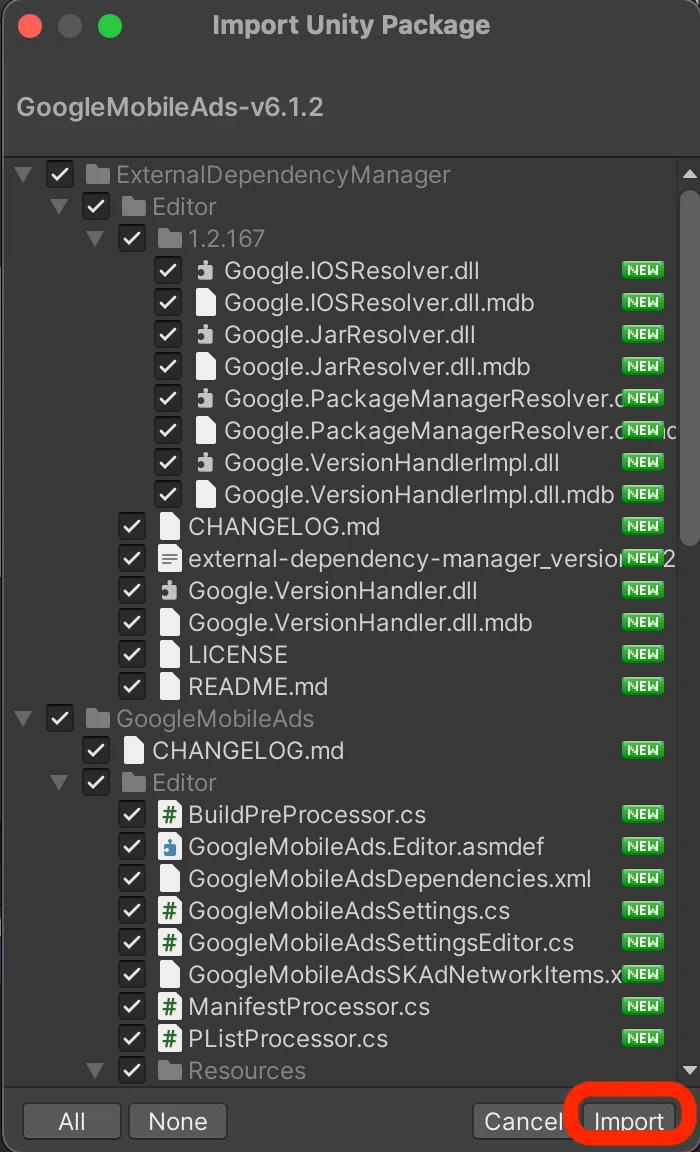
Task: Select the Google.VersionHandler.dll.mdb filename
Action: click(360, 623)
